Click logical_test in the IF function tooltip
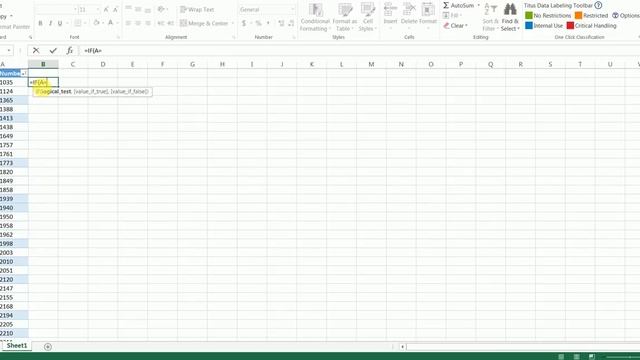This screenshot has width=640, height=360. [56, 91]
